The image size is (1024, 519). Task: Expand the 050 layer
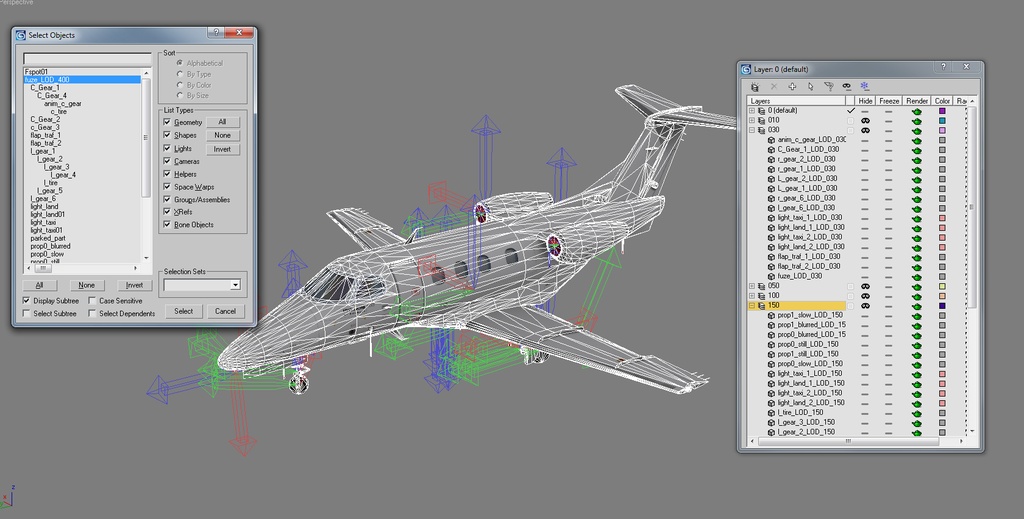click(752, 286)
